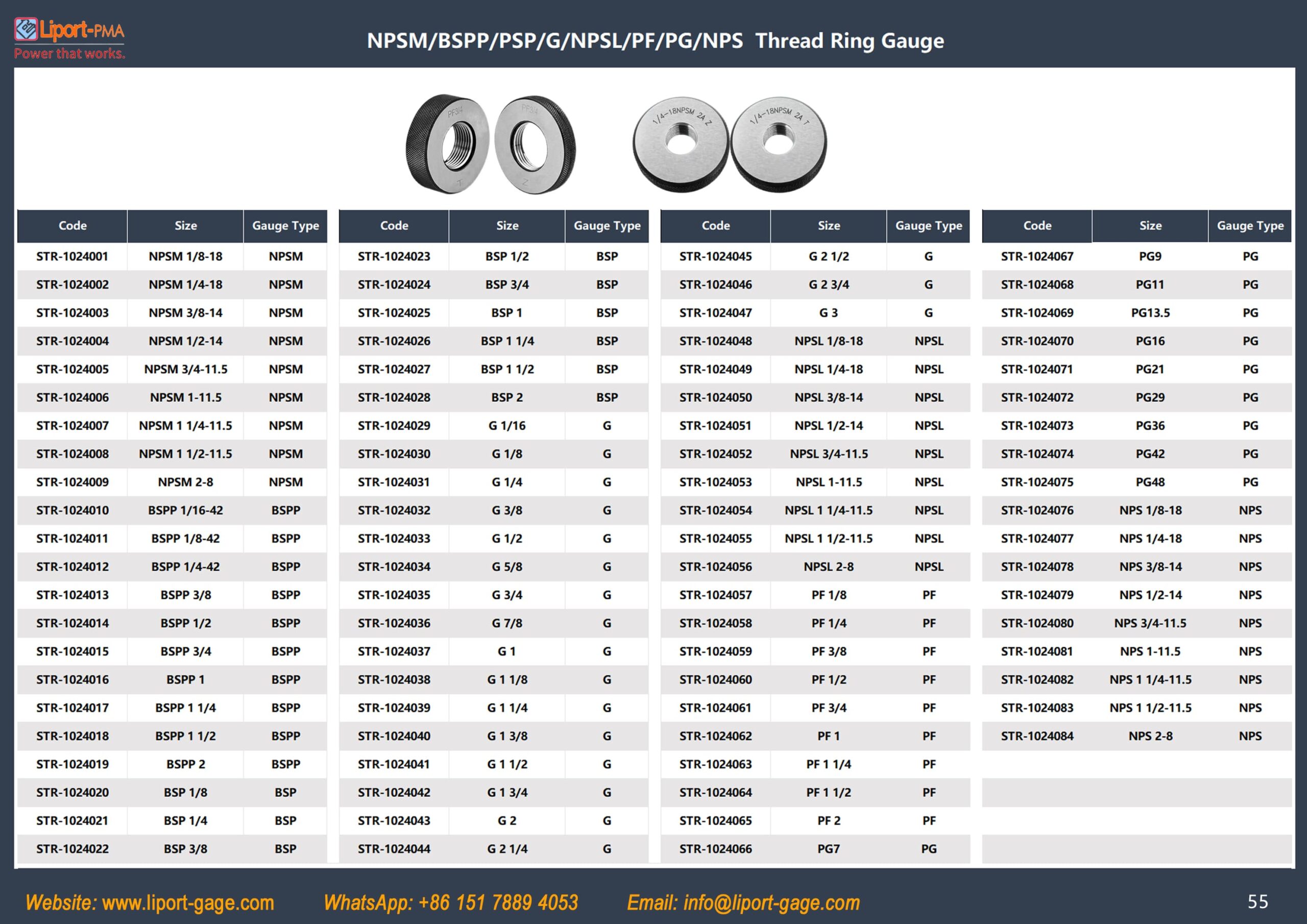Select size G 5/8

507,567
